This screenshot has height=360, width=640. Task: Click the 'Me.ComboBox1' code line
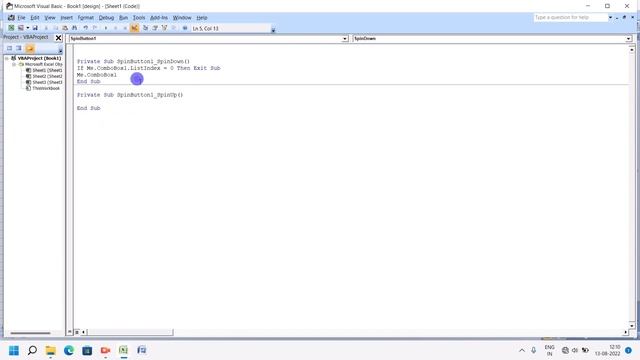click(97, 75)
